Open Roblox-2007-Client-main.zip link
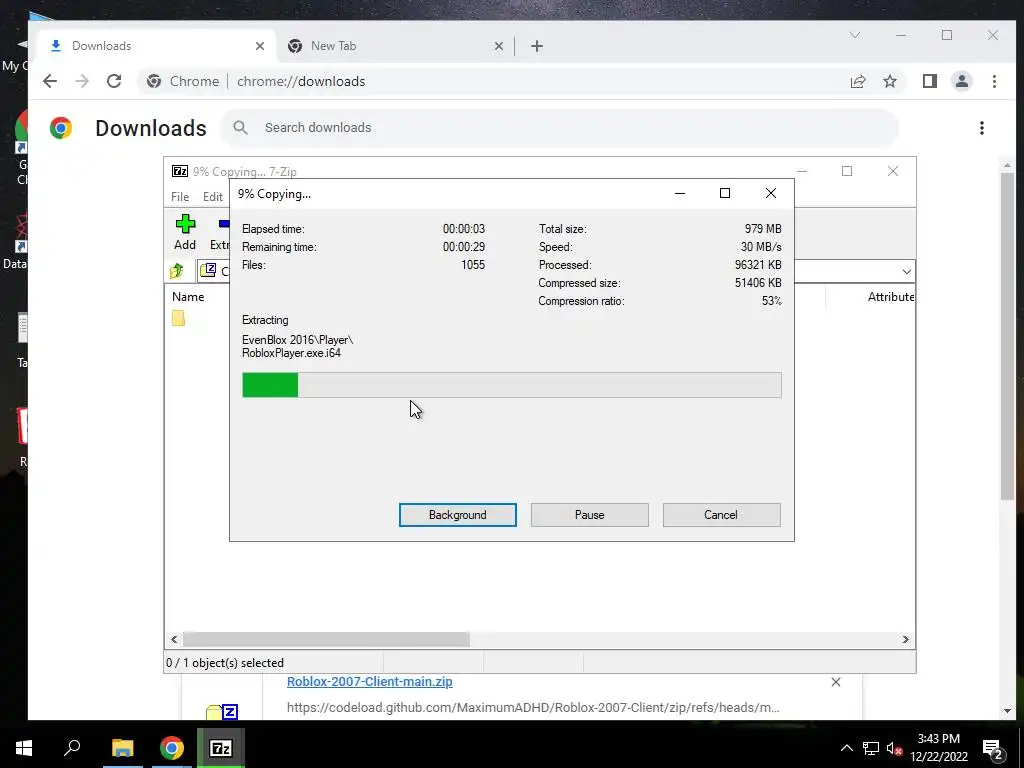This screenshot has width=1024, height=768. [370, 681]
